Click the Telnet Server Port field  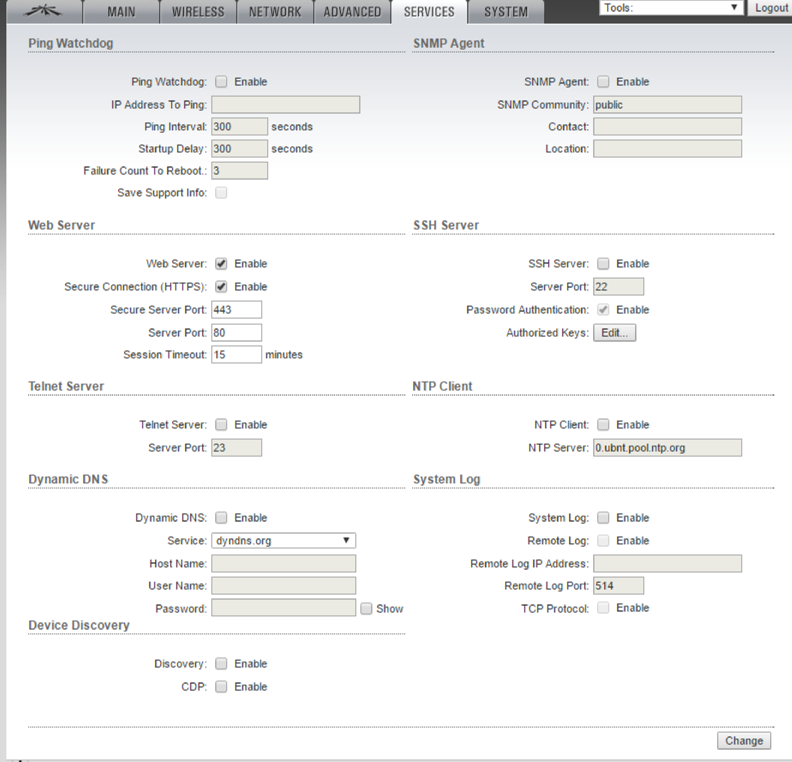coord(236,447)
